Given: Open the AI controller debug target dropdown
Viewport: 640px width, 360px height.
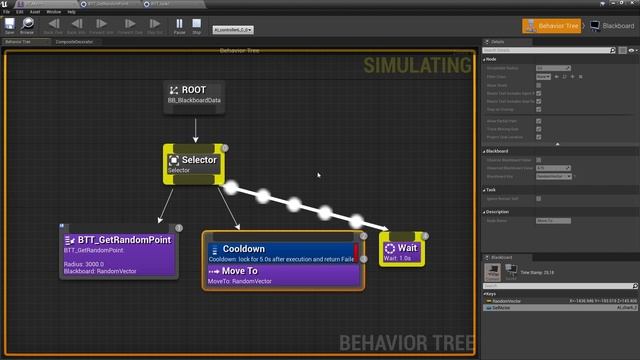Looking at the screenshot, I should click(233, 30).
